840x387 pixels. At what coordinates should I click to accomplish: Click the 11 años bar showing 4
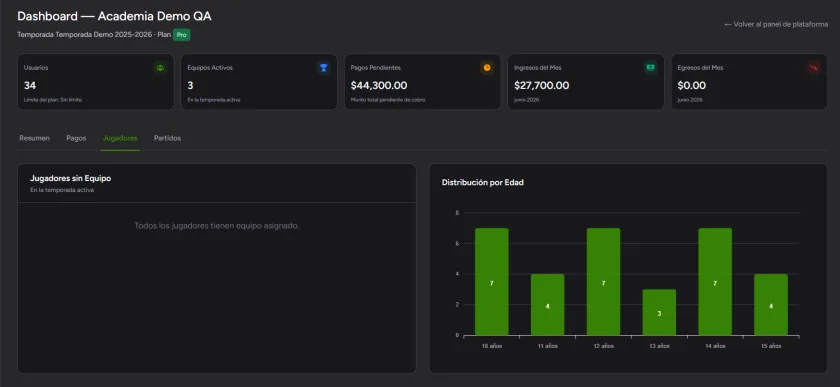point(548,304)
